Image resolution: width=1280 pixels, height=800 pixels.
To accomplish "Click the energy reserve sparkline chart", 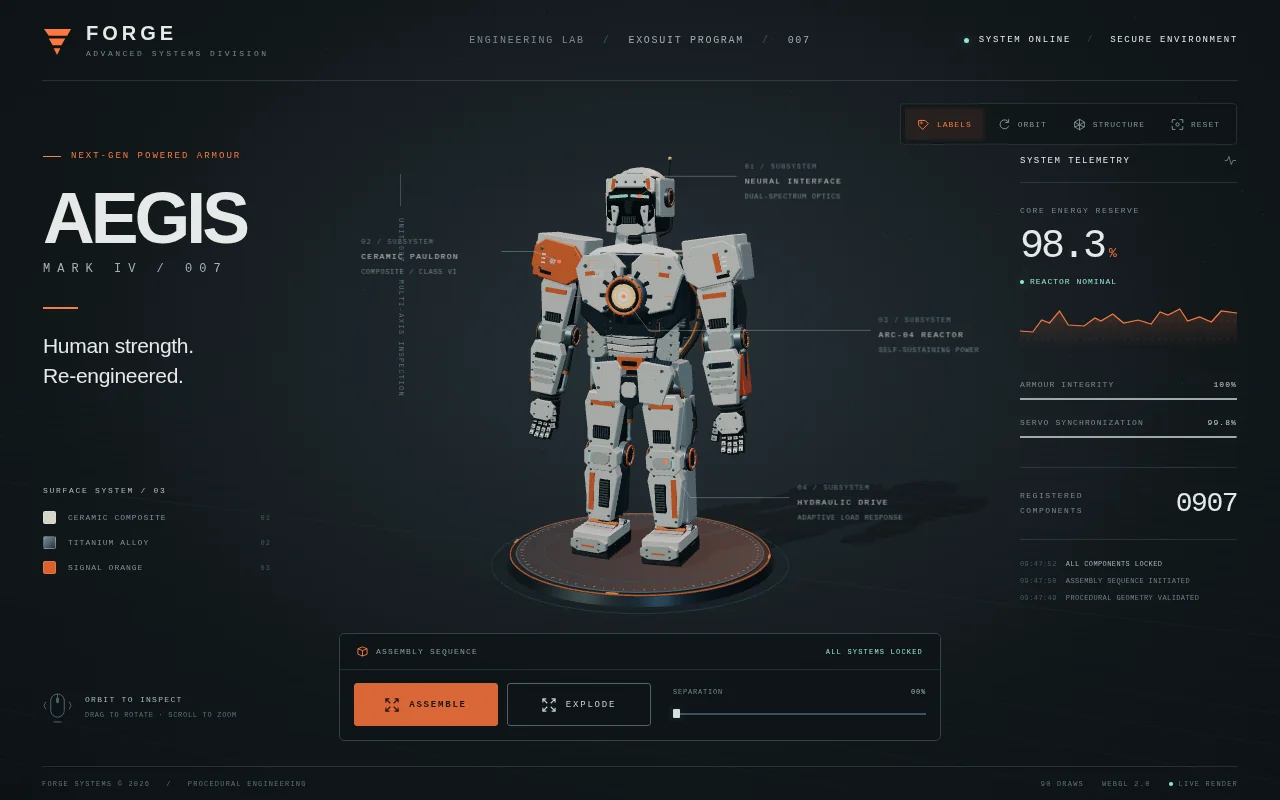I will (x=1128, y=325).
